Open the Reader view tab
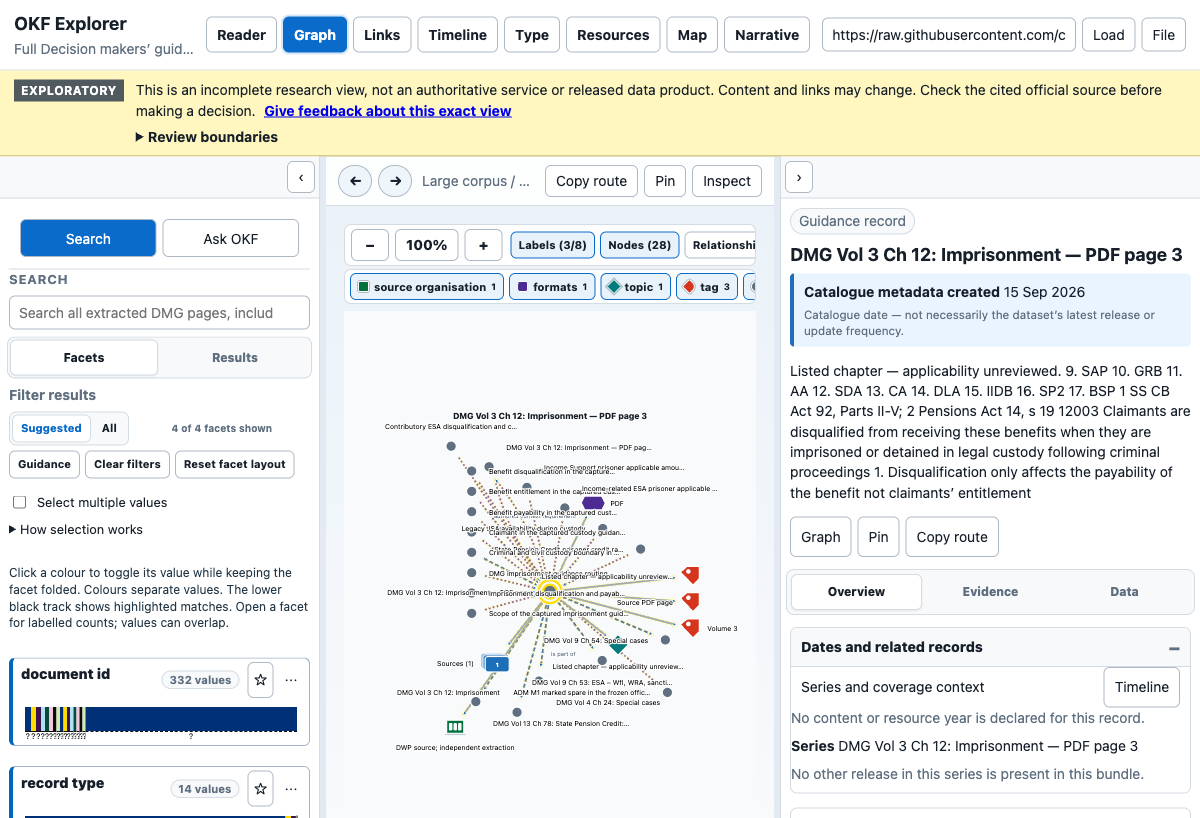Screen dimensions: 1200x818 click(x=241, y=35)
